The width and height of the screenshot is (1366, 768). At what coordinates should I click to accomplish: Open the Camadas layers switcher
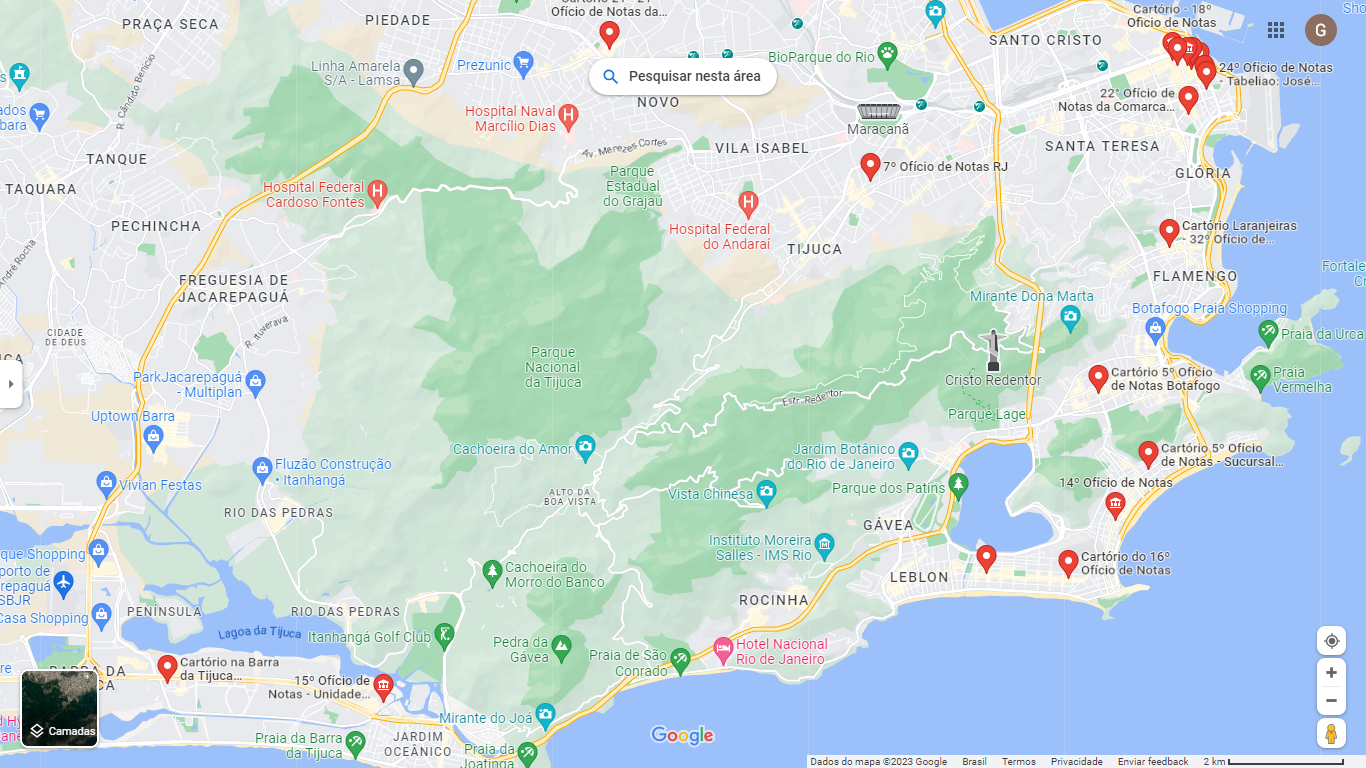coord(60,709)
